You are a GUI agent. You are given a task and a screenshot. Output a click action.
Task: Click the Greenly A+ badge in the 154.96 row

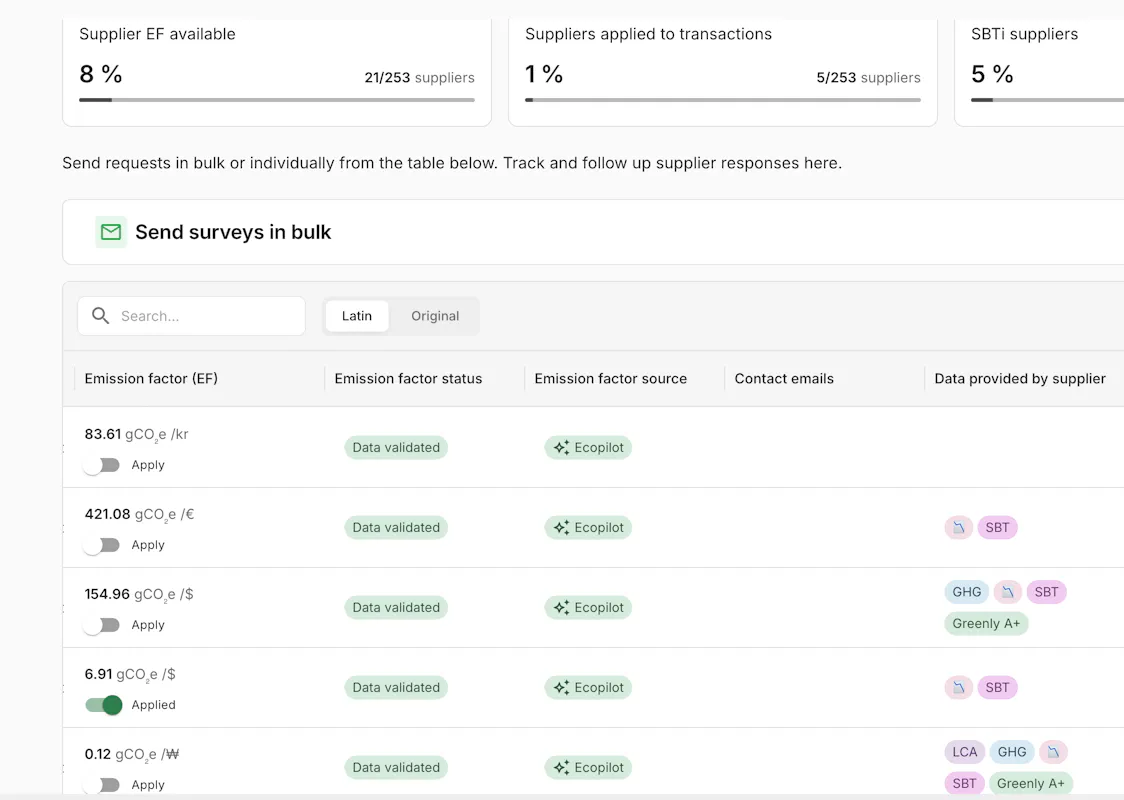[x=986, y=624]
